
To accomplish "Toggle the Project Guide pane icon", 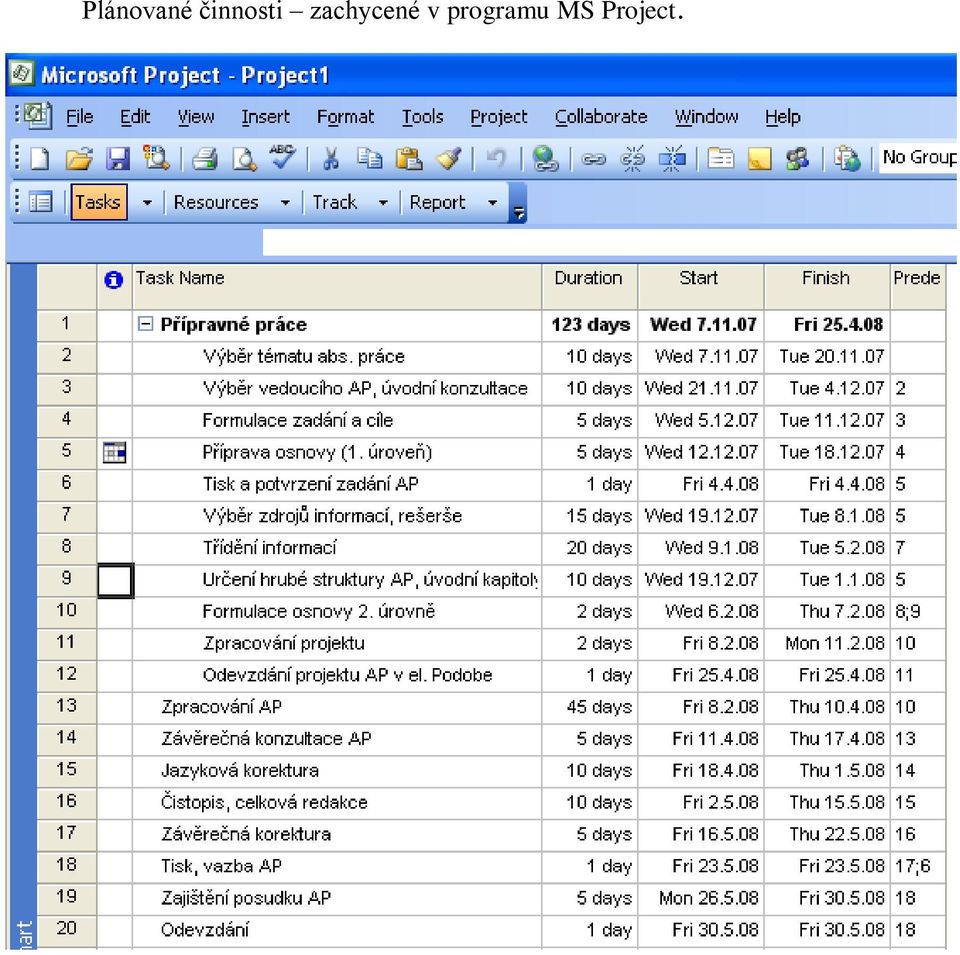I will [x=40, y=202].
